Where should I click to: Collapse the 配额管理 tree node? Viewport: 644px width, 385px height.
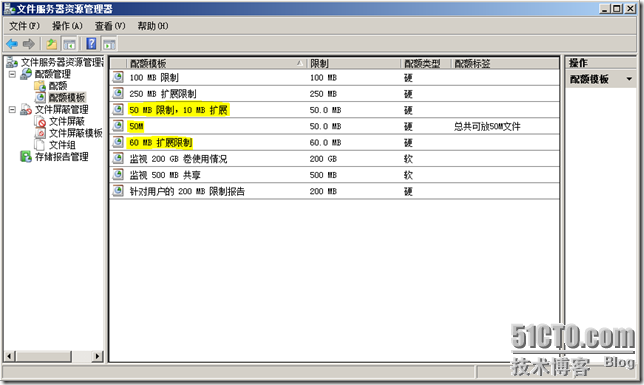12,74
